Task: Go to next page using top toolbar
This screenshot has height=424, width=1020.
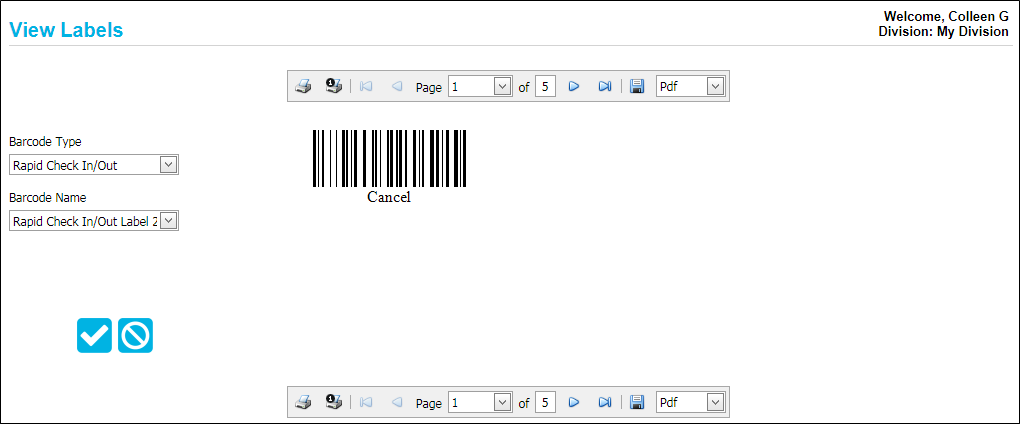Action: pos(574,86)
